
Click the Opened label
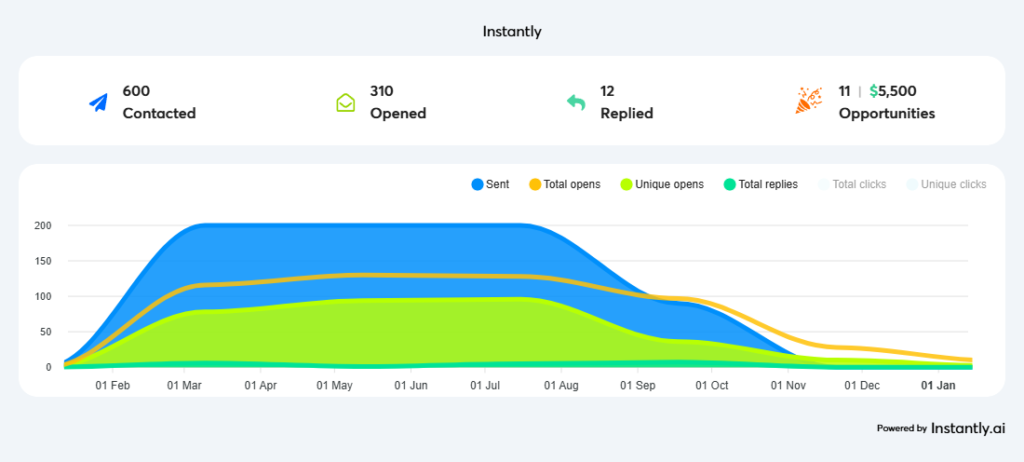click(398, 113)
